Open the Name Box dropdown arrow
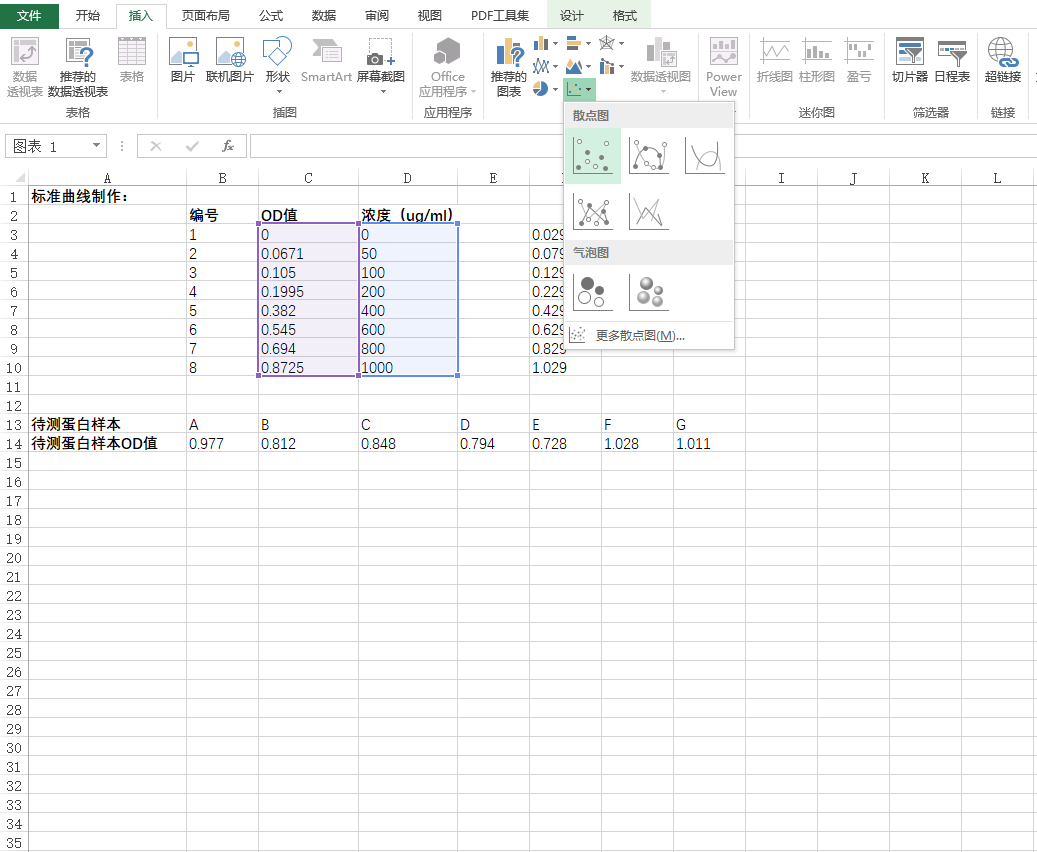Viewport: 1037px width, 852px height. tap(96, 146)
